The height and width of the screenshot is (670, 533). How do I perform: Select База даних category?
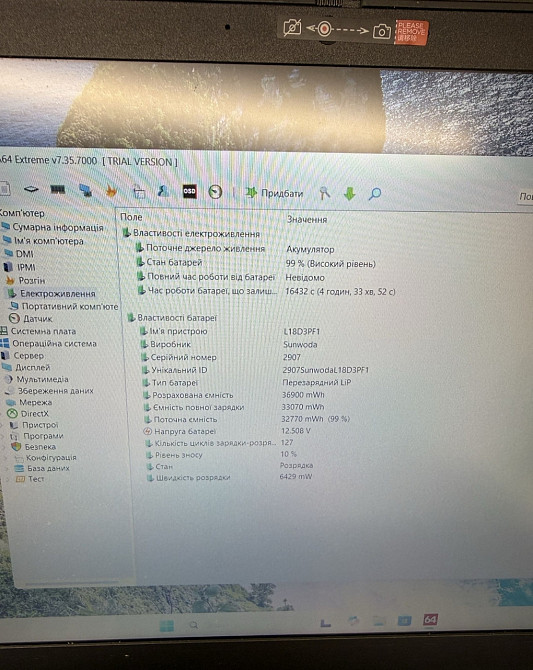pyautogui.click(x=42, y=468)
